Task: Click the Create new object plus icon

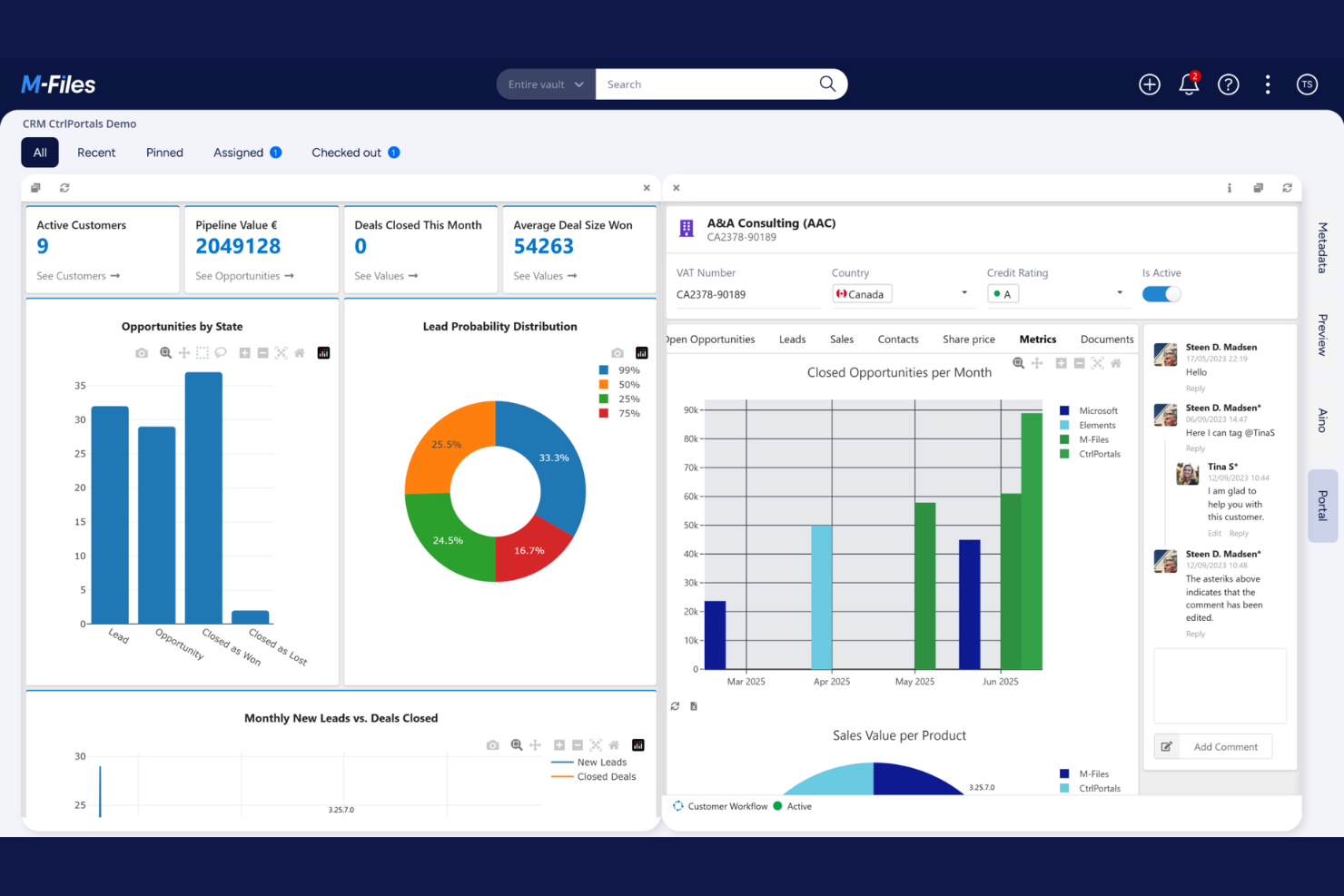Action: (1150, 84)
